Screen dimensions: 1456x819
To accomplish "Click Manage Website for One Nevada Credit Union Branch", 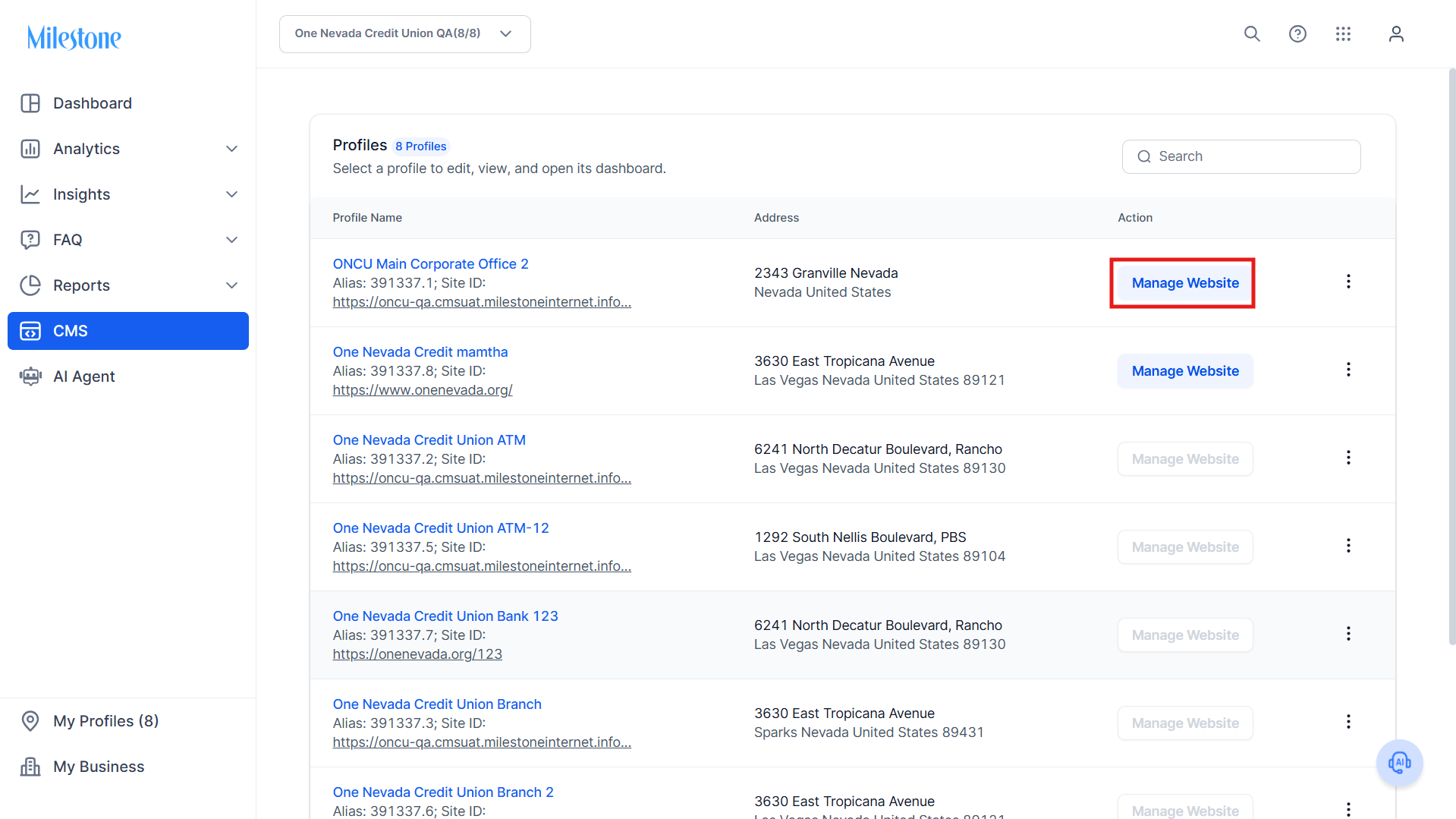I will (x=1185, y=723).
